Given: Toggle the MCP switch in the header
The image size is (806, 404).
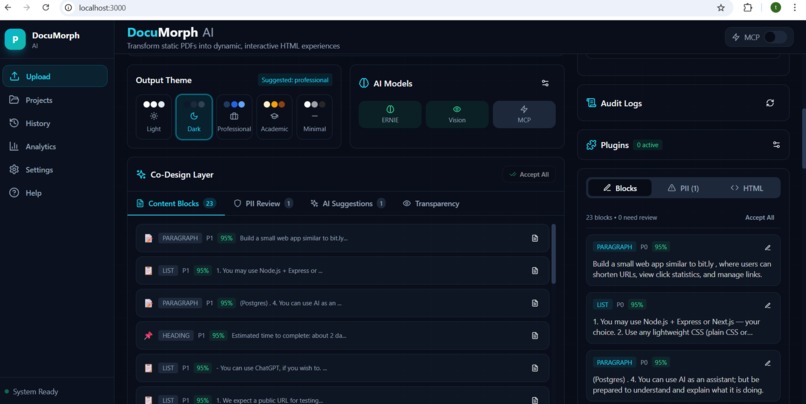Looking at the screenshot, I should (775, 37).
